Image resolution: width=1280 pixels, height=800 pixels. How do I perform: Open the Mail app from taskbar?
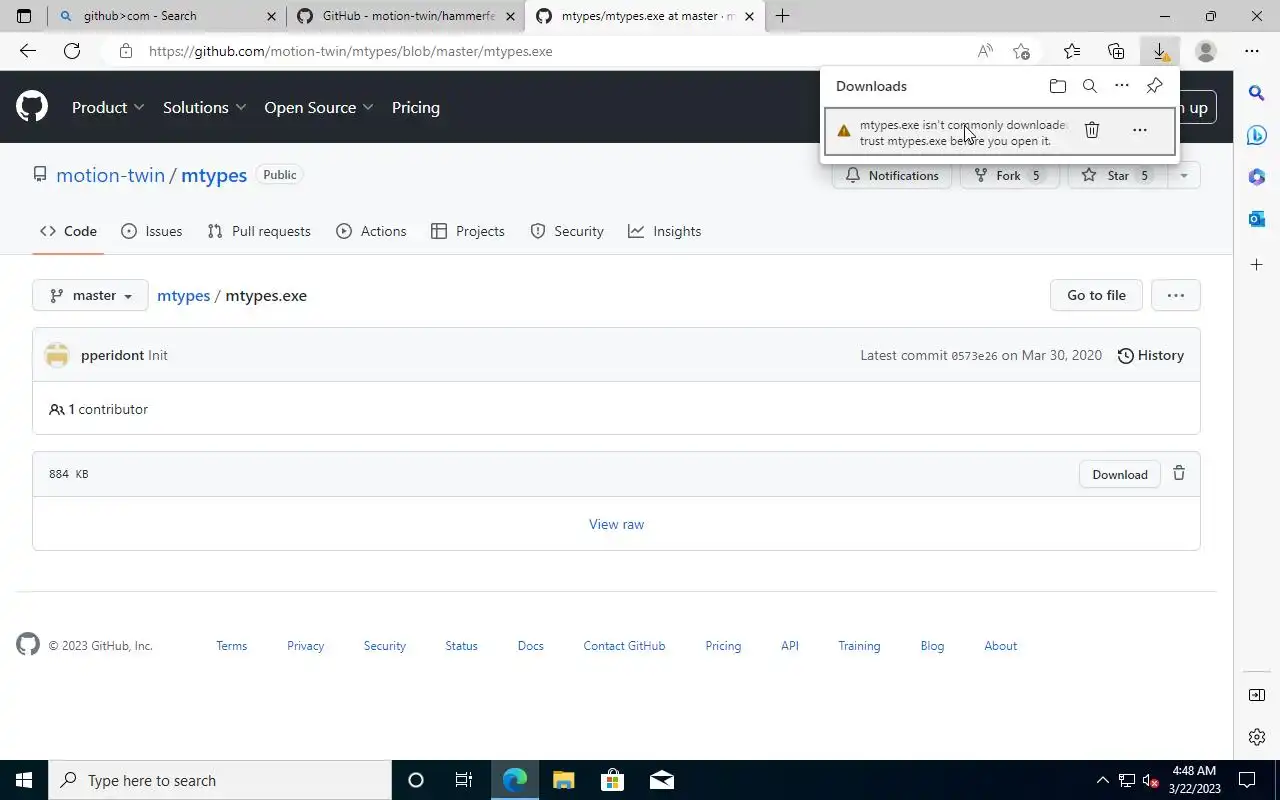tap(661, 780)
